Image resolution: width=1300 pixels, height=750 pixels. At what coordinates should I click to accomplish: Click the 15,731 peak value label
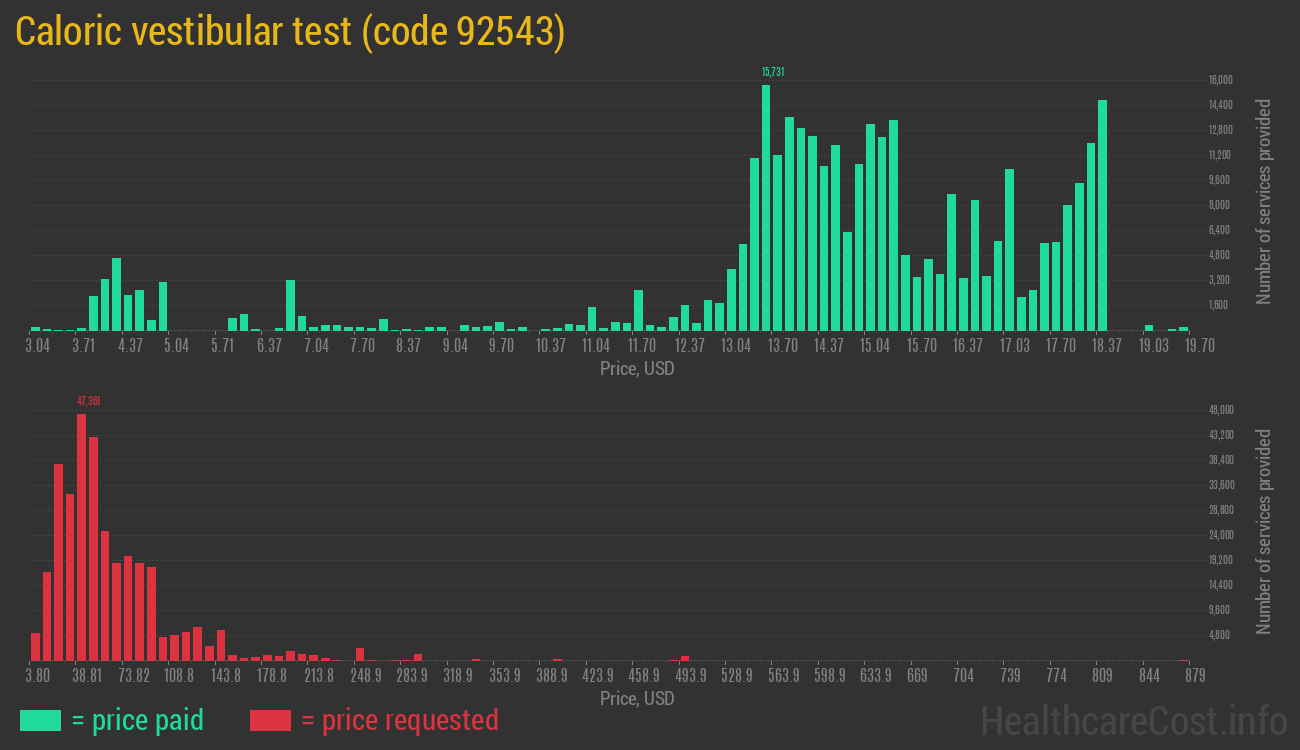pos(773,72)
